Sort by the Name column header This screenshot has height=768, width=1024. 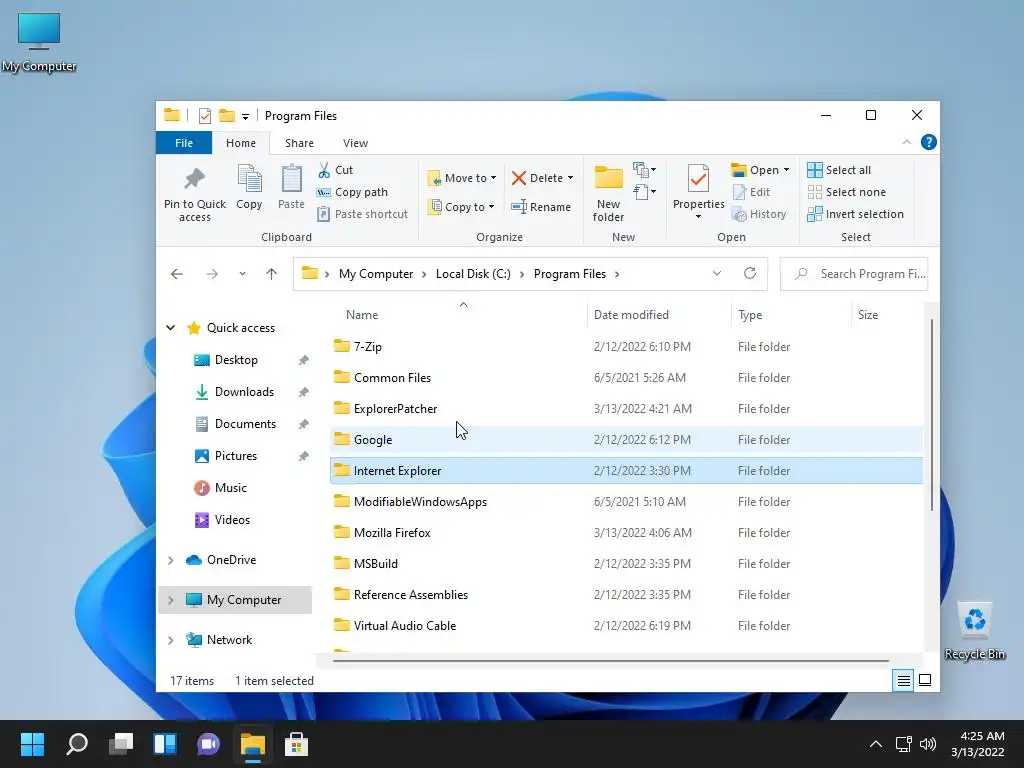pyautogui.click(x=457, y=315)
